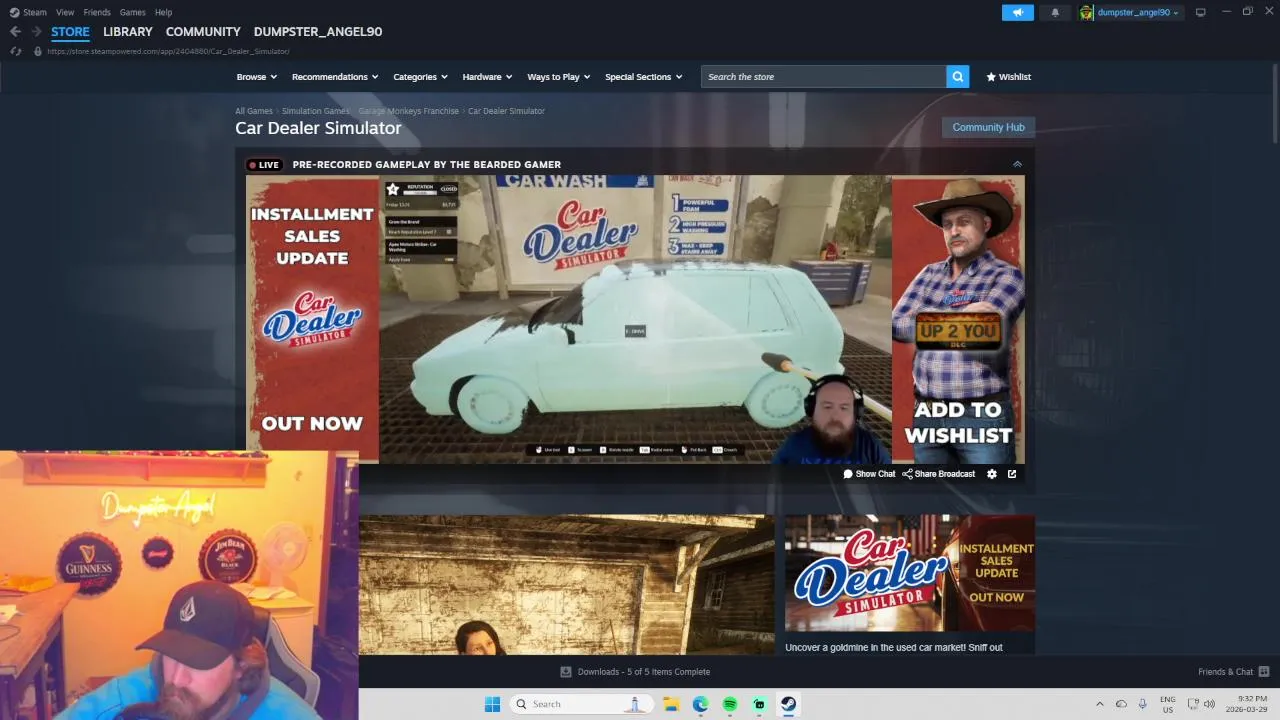Click the Show Chat speech bubble icon

click(x=848, y=474)
